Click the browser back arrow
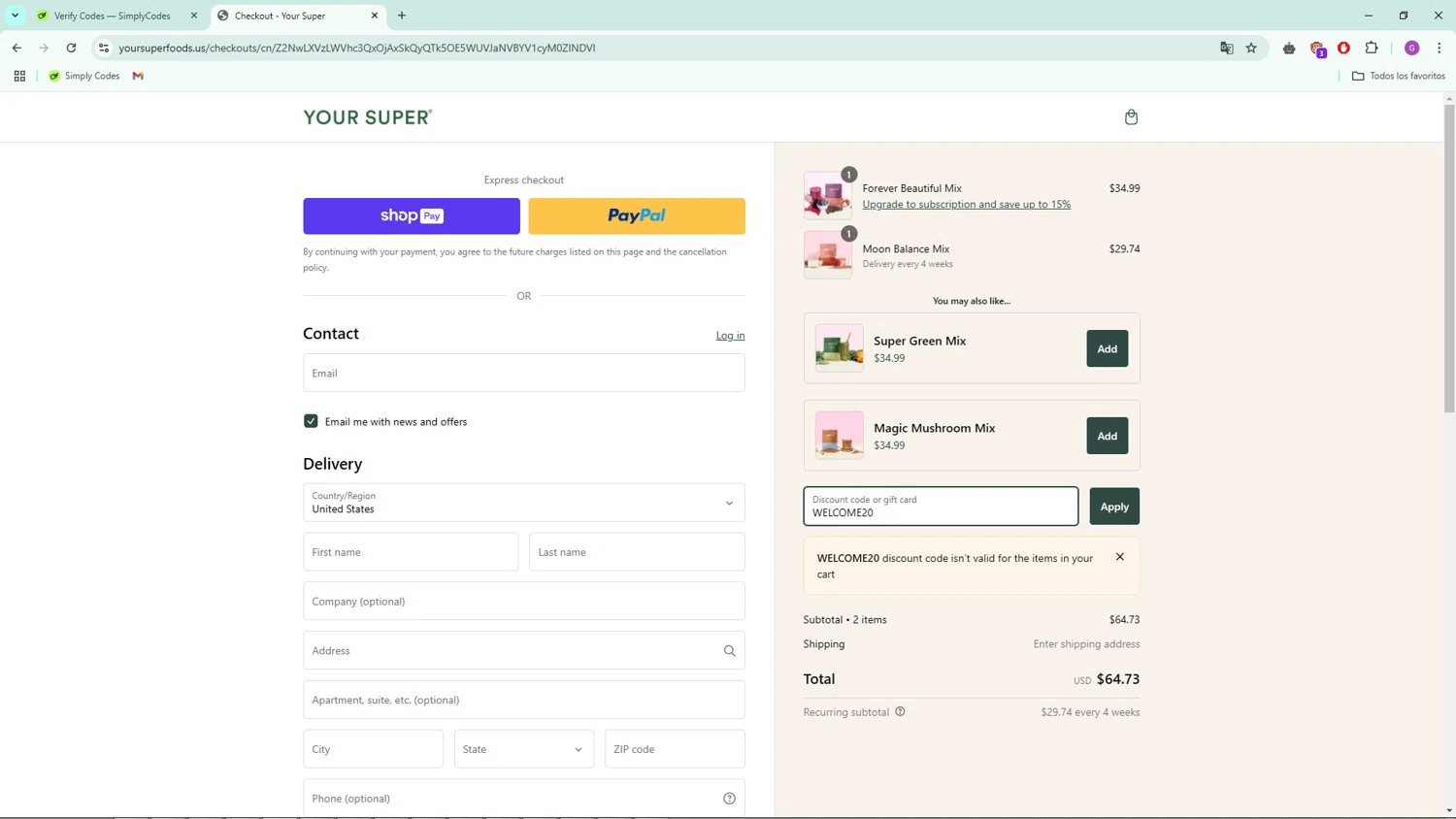Screen dimensions: 1456x819 point(17,48)
